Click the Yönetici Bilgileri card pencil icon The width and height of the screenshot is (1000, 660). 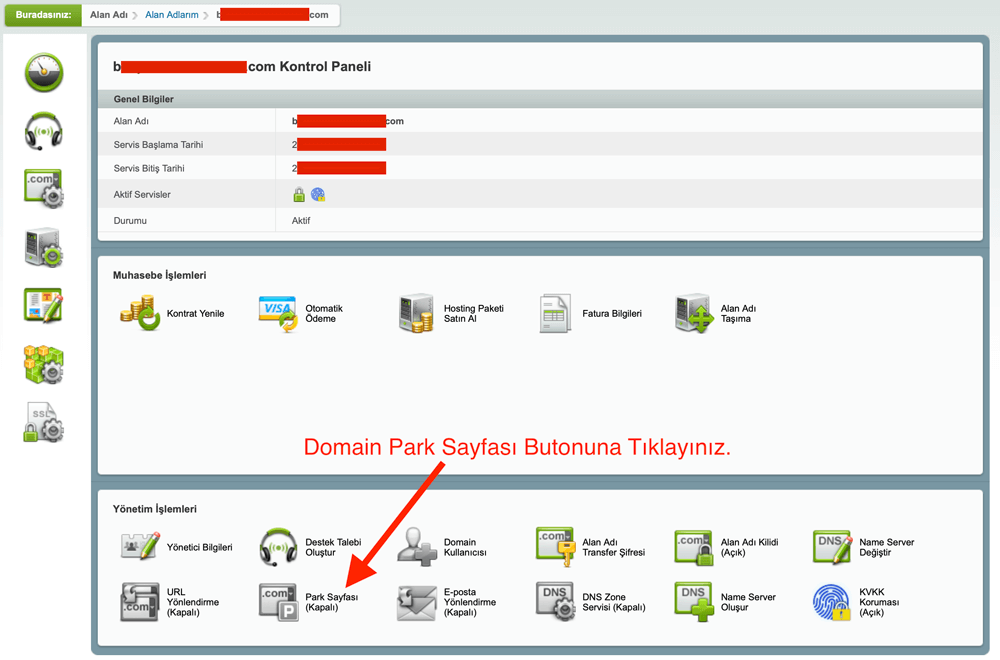[x=140, y=546]
